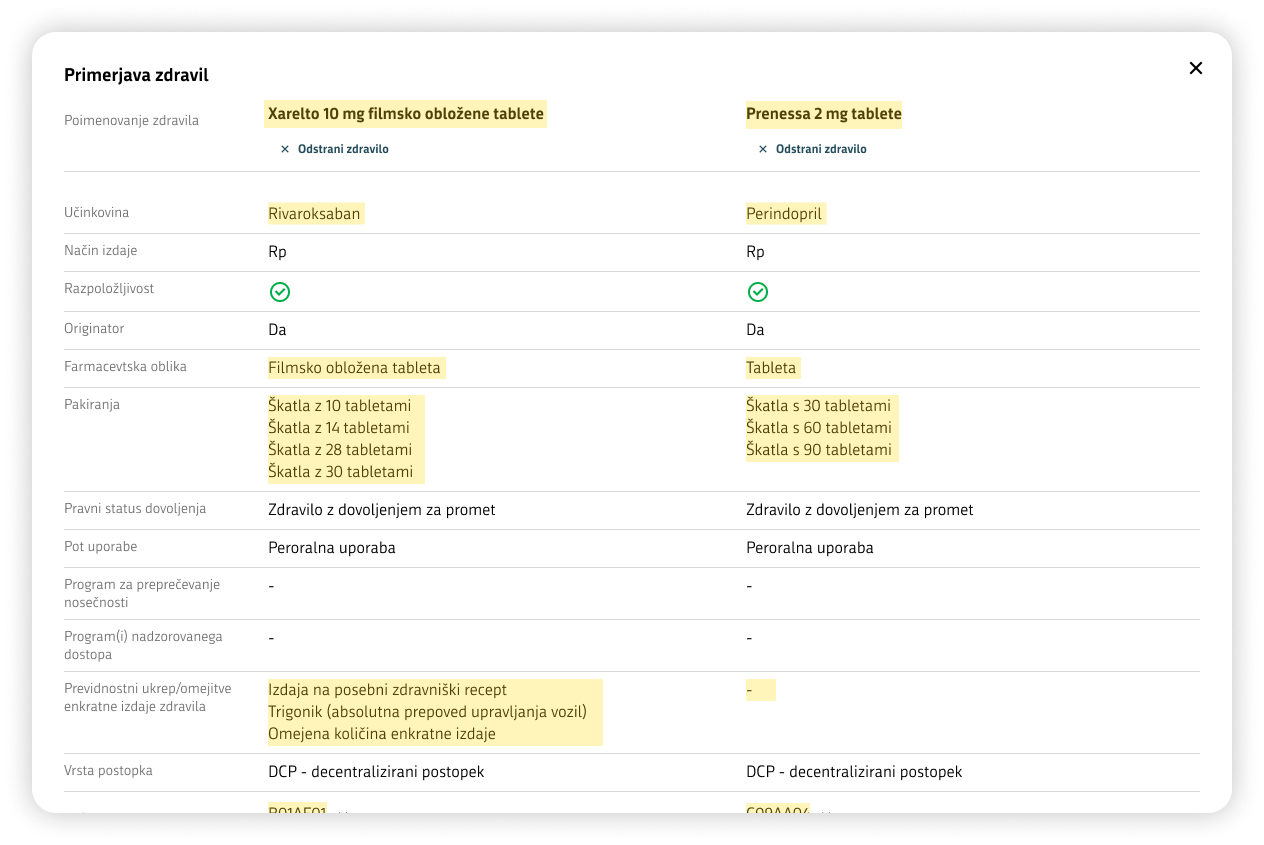Click Peroralna uporaba in Prenessa column
The image size is (1264, 845).
coord(810,548)
